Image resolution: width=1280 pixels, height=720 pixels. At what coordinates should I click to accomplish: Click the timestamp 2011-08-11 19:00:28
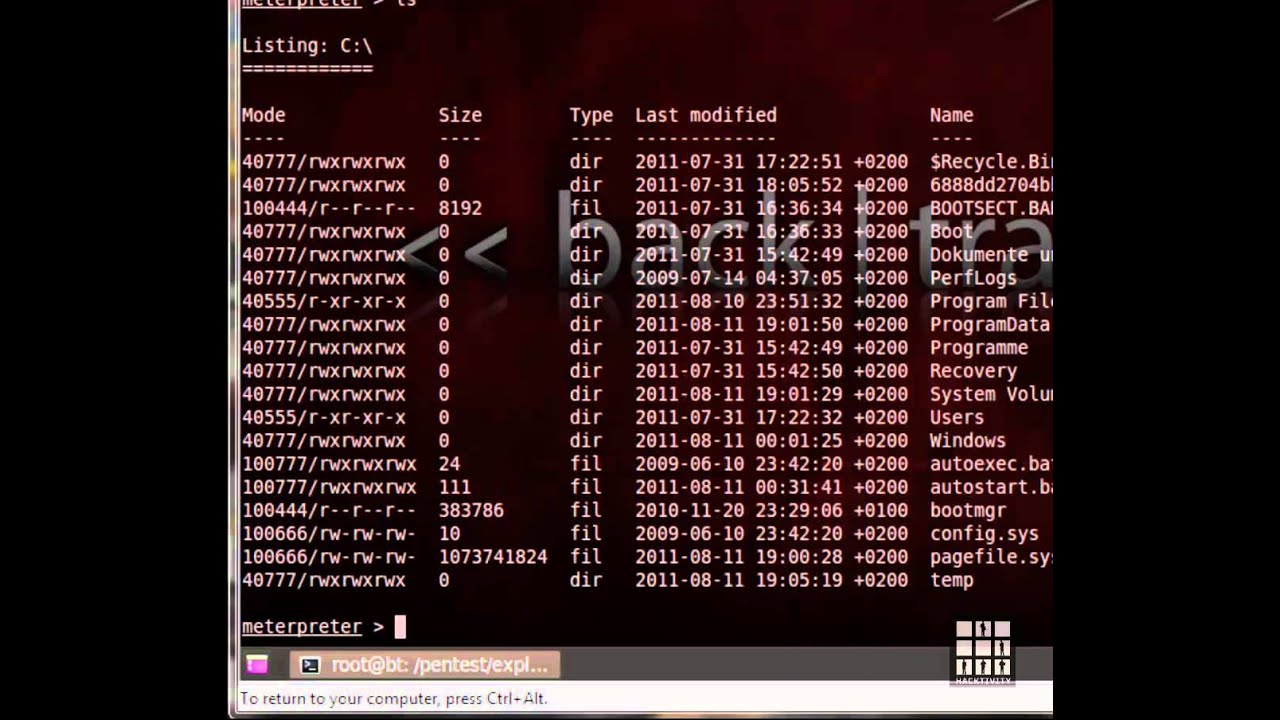click(x=739, y=557)
